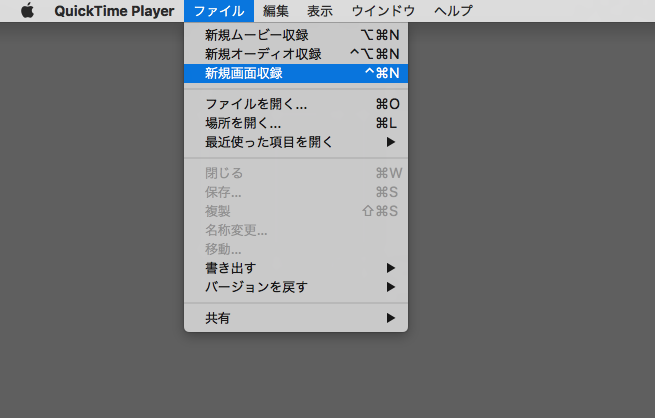Viewport: 655px width, 418px height.
Task: Choose 場所を開く… menu item
Action: (296, 123)
